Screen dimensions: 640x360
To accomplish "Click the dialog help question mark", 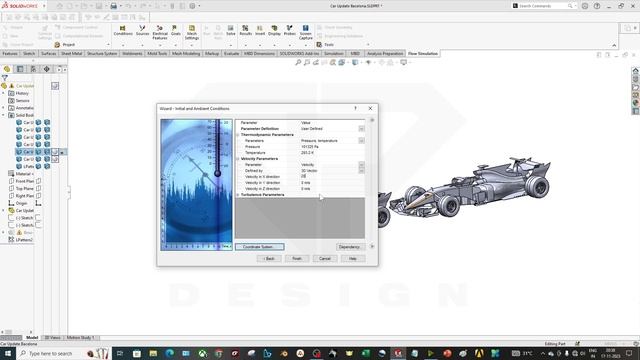I will click(x=355, y=108).
